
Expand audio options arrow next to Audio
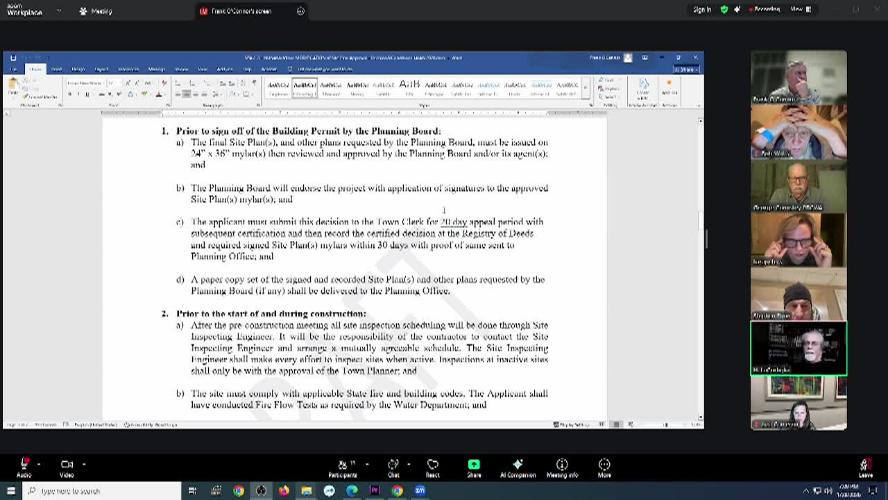coord(39,463)
